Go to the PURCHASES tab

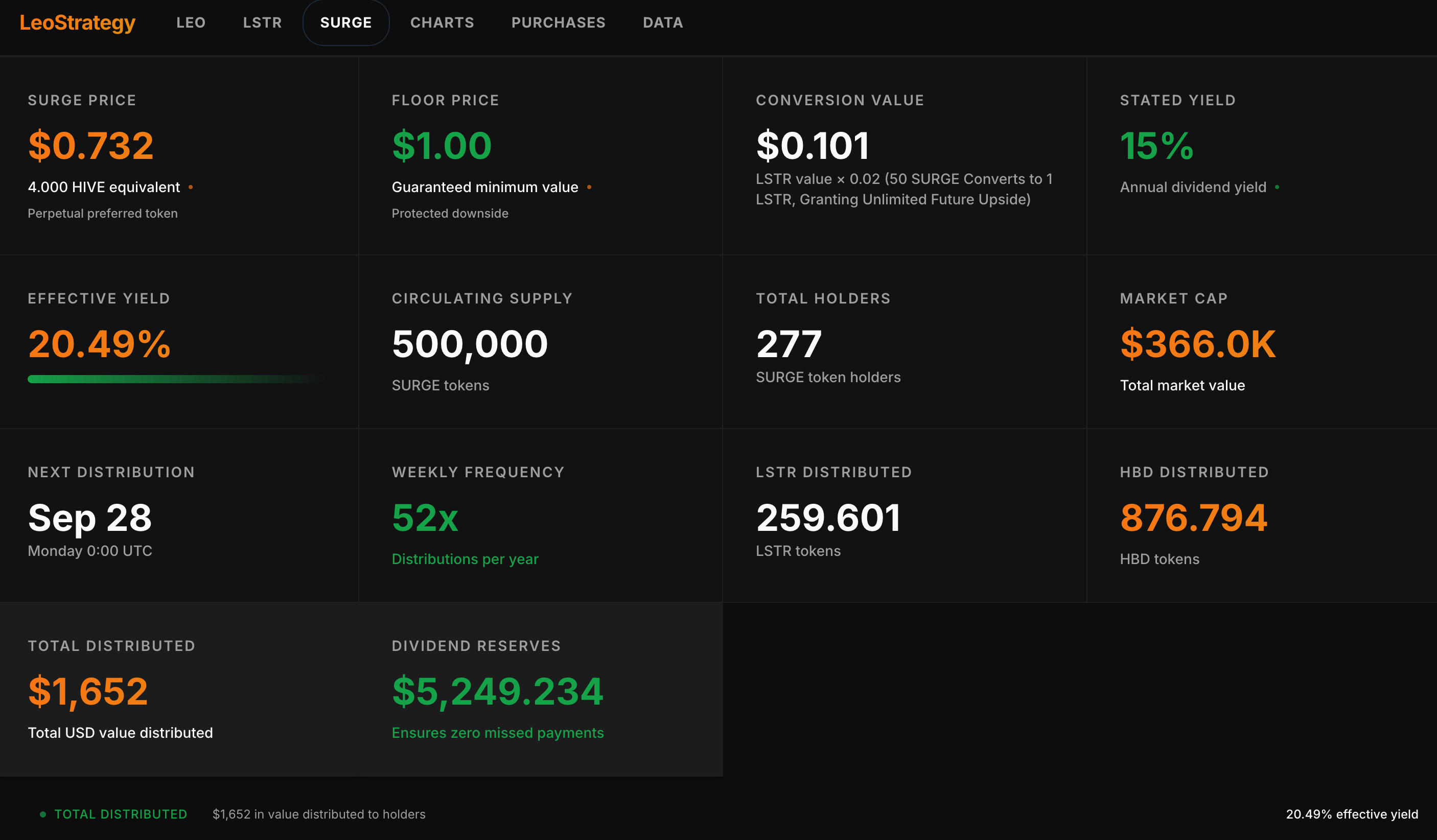click(558, 23)
